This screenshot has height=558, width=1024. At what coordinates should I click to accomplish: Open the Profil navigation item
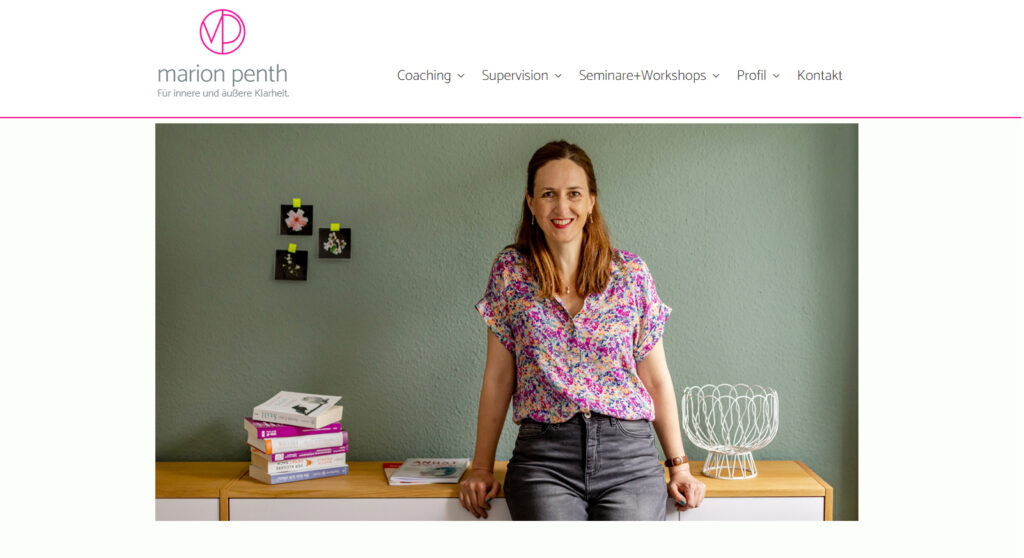[751, 76]
